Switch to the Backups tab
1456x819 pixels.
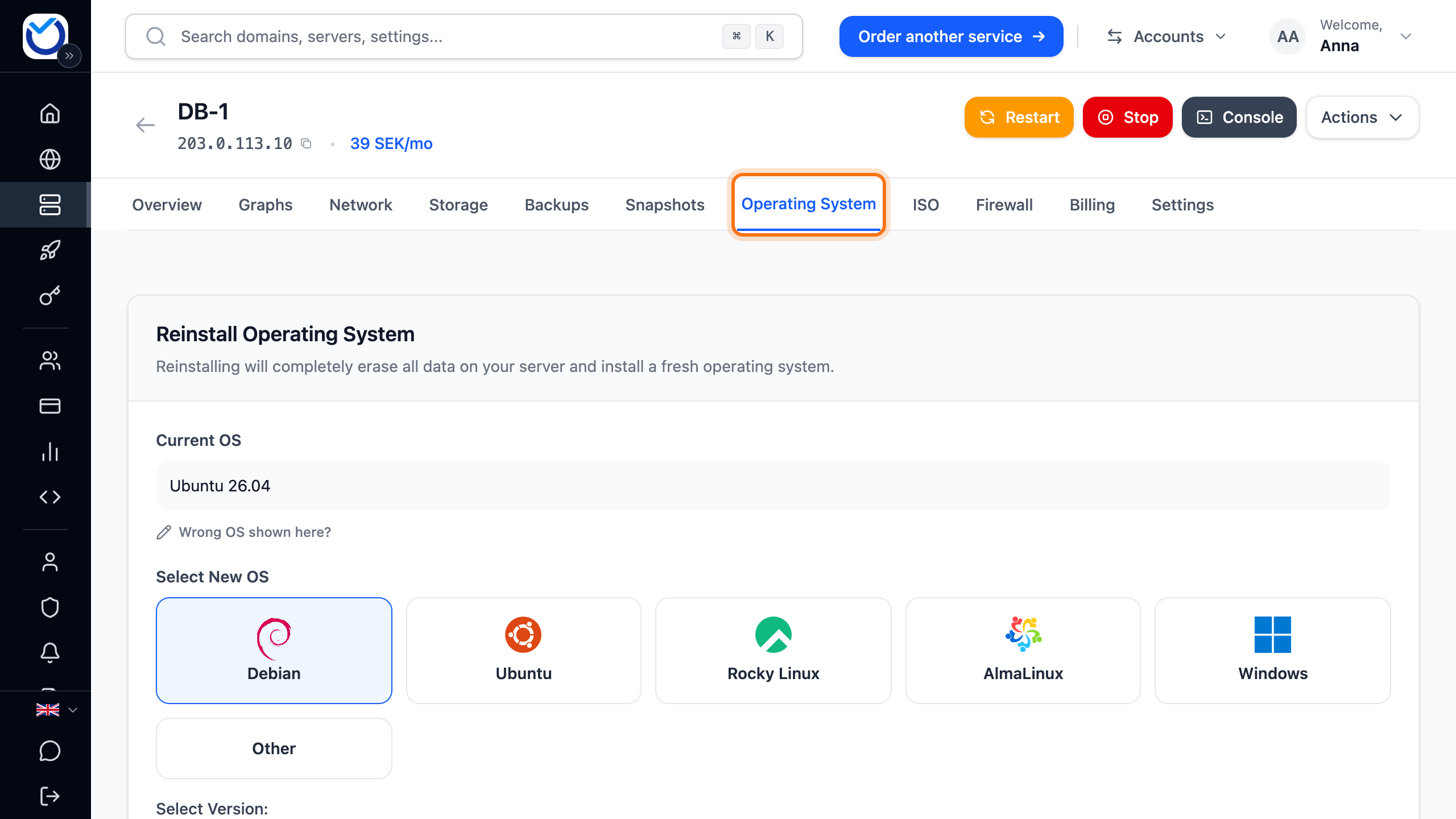(557, 205)
